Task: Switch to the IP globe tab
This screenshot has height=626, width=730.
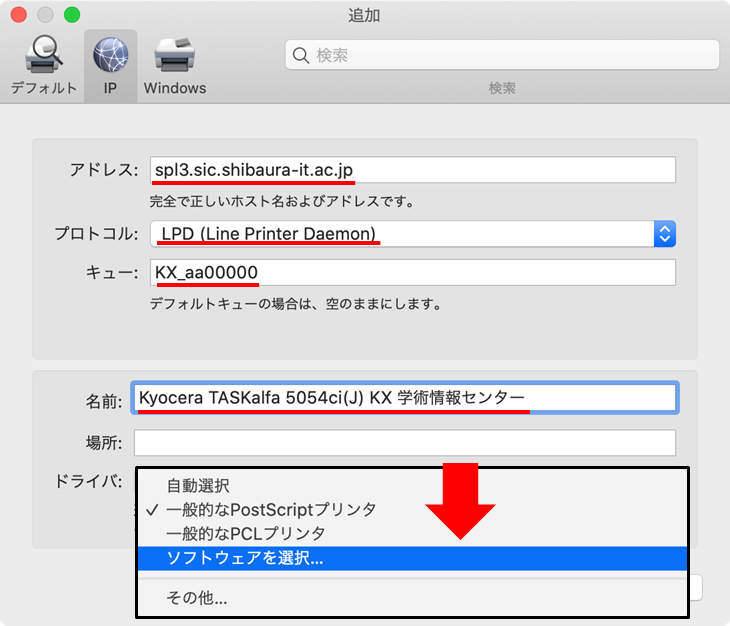Action: tap(110, 66)
